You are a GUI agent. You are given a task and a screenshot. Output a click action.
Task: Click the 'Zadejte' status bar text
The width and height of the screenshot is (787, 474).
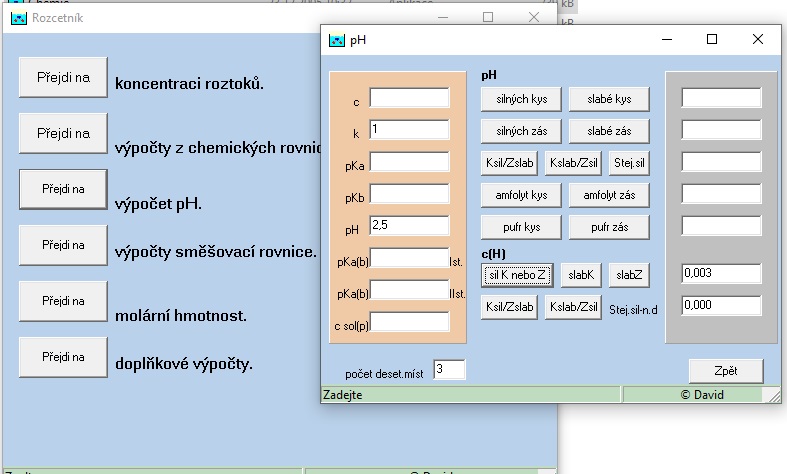coord(343,395)
